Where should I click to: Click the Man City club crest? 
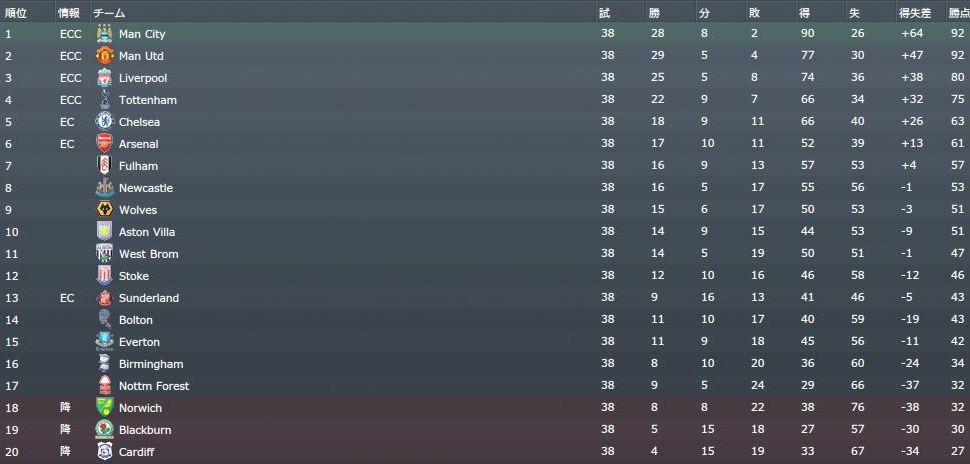(104, 34)
